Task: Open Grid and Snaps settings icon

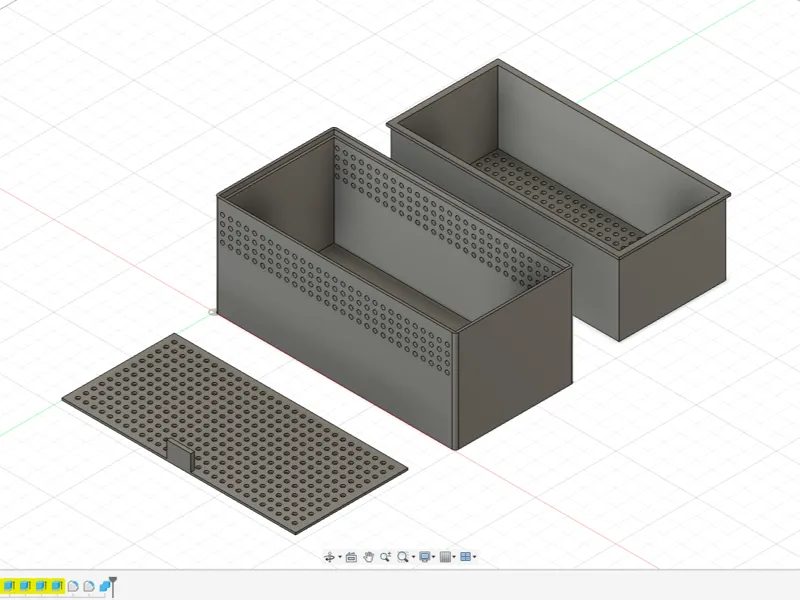Action: (445, 557)
